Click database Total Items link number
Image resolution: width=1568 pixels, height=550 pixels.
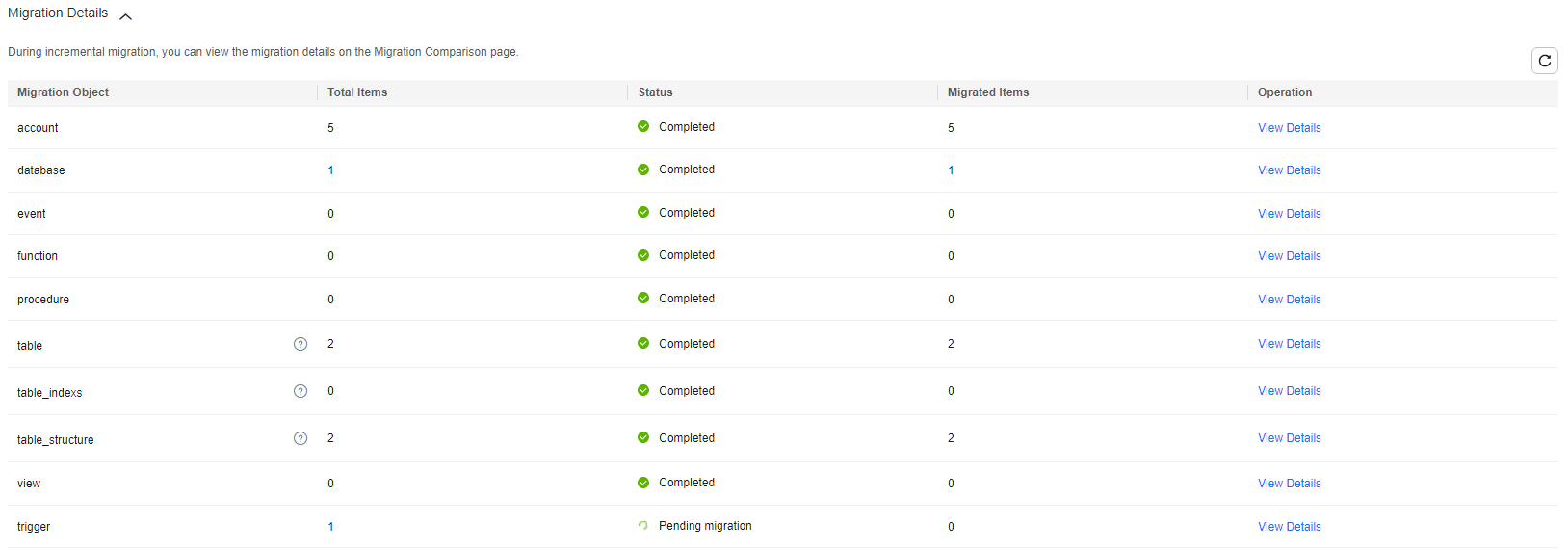click(330, 170)
